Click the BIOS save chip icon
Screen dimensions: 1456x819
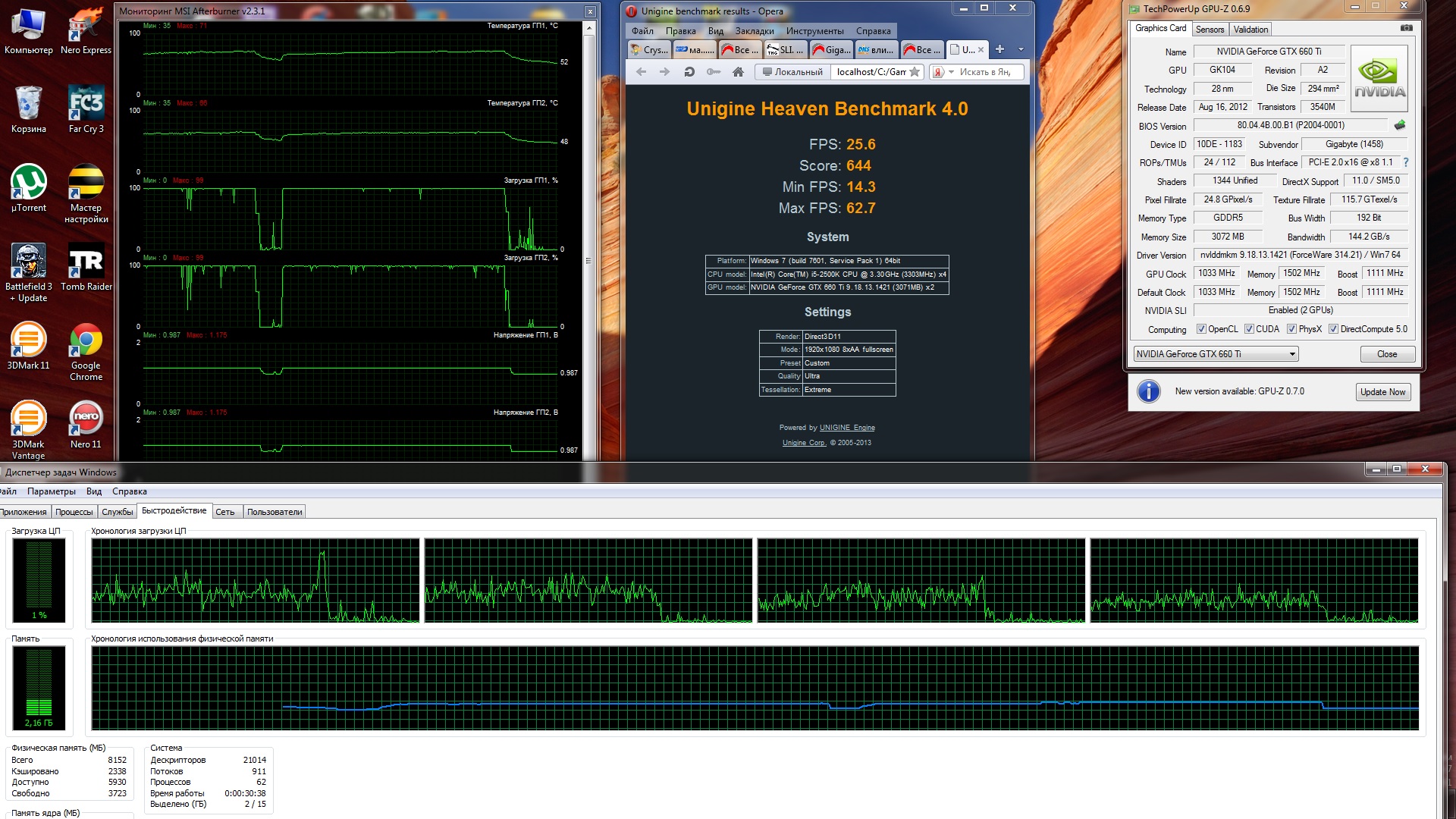pyautogui.click(x=1400, y=125)
